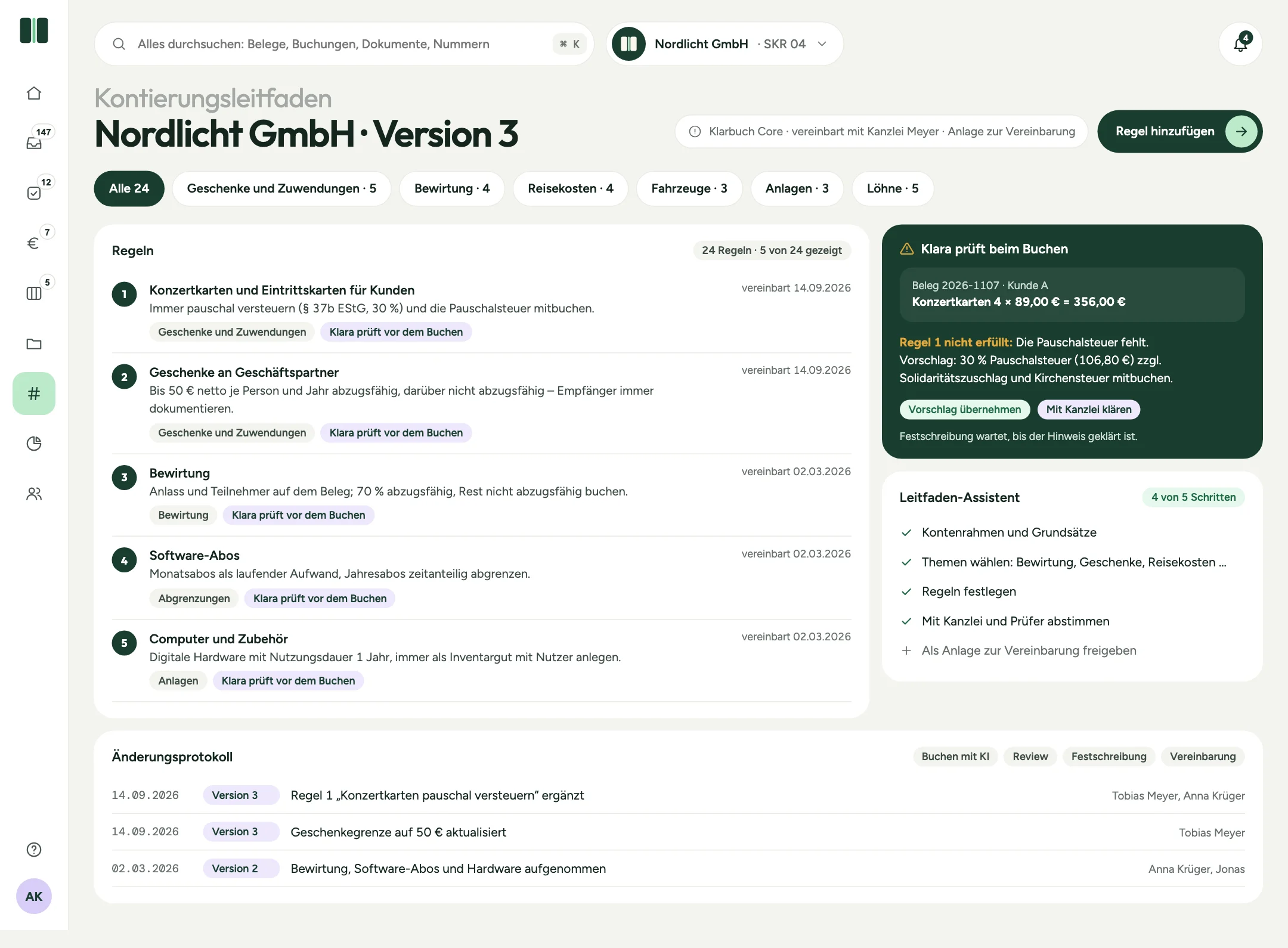
Task: Click the rule number 3 badge
Action: tap(125, 477)
